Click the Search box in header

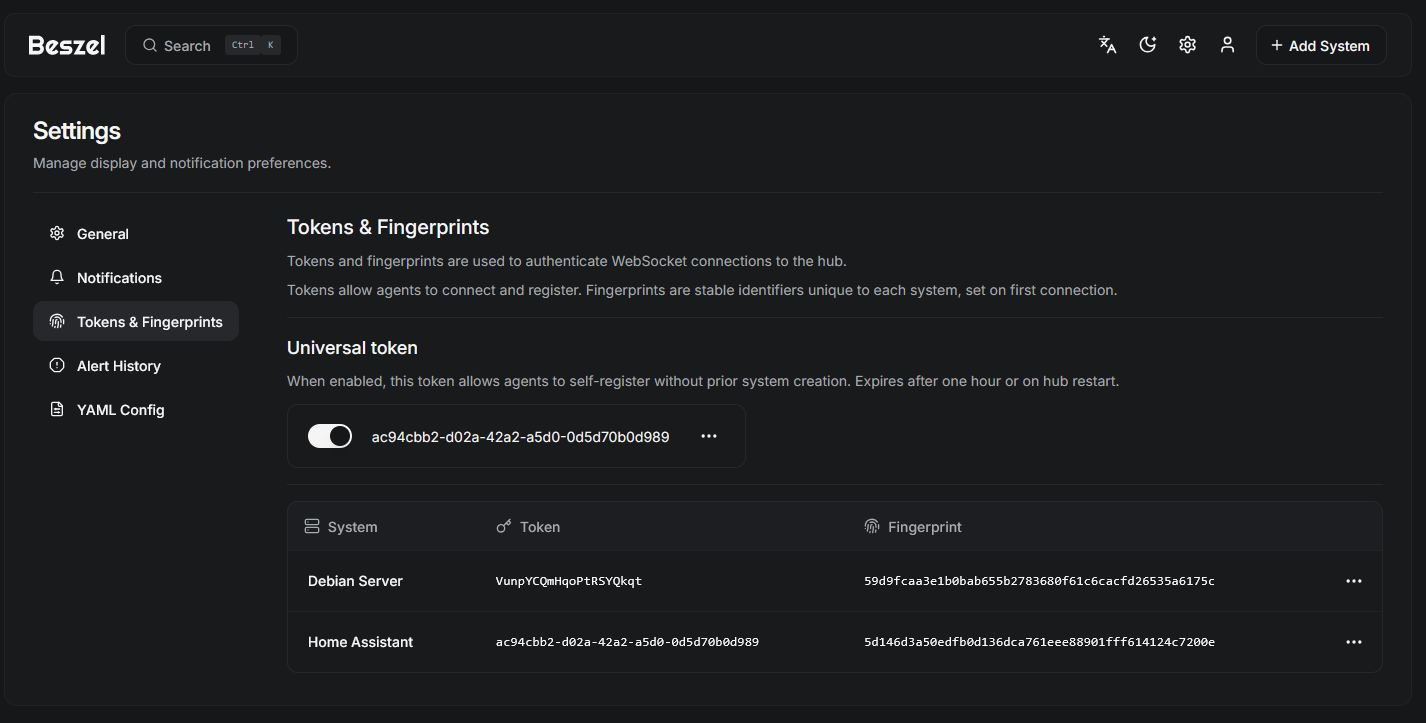(x=211, y=46)
